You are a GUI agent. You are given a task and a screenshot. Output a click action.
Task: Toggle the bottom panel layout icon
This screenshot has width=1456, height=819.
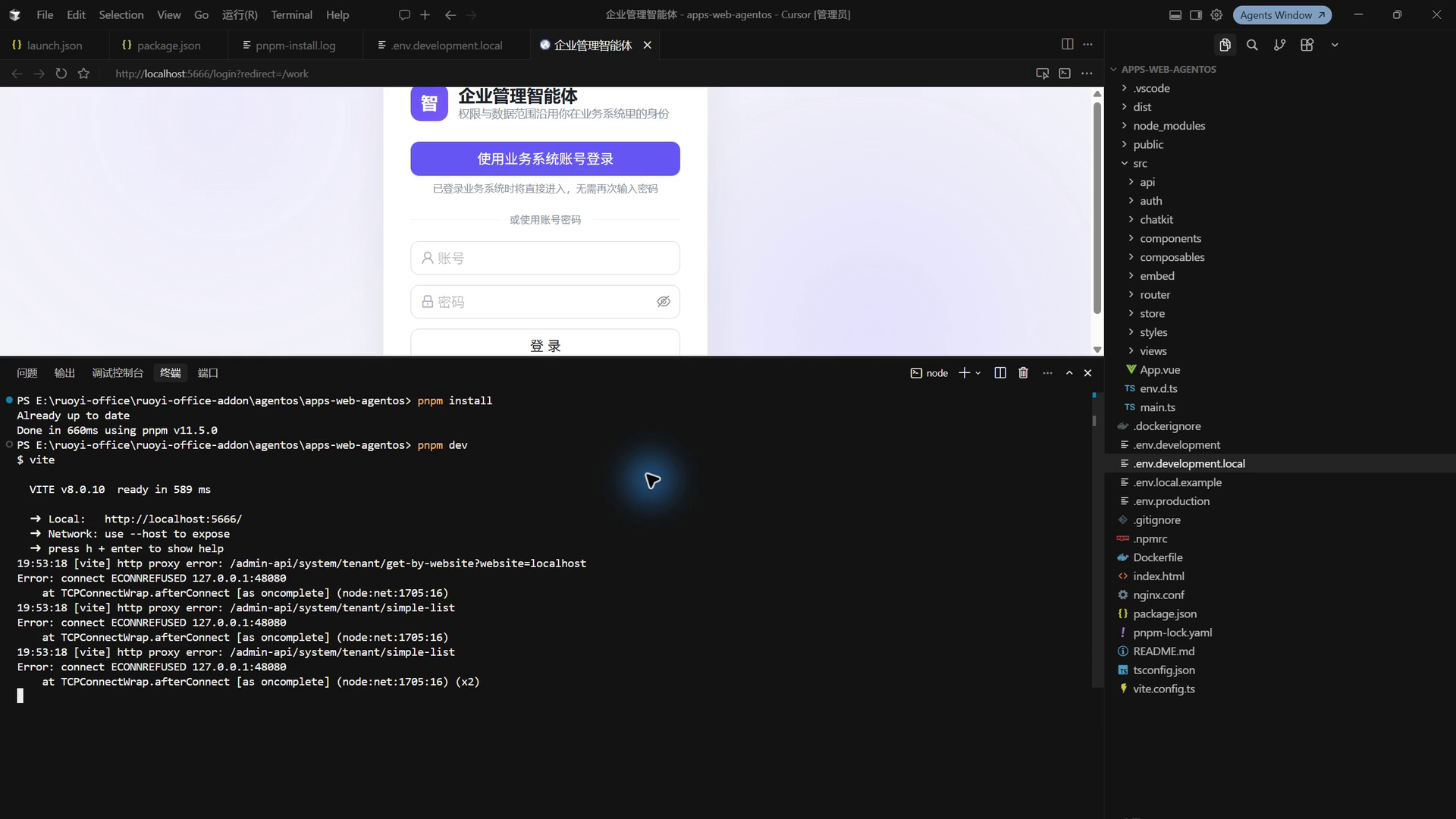click(1175, 14)
